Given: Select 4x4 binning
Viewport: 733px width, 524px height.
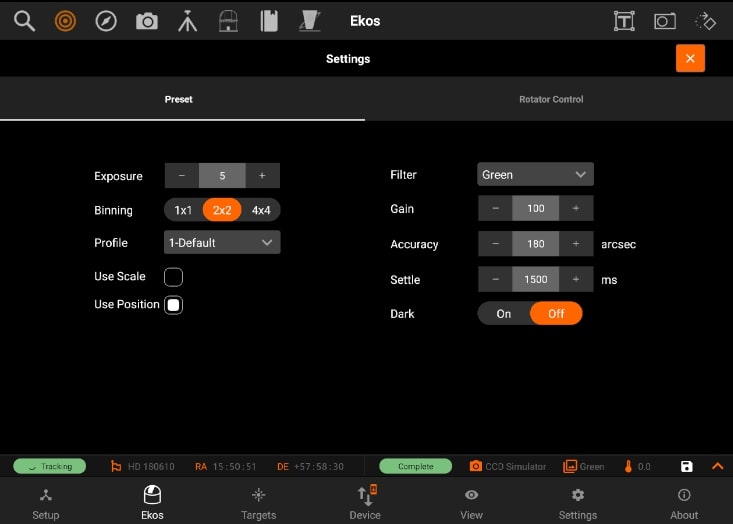Looking at the screenshot, I should 261,210.
